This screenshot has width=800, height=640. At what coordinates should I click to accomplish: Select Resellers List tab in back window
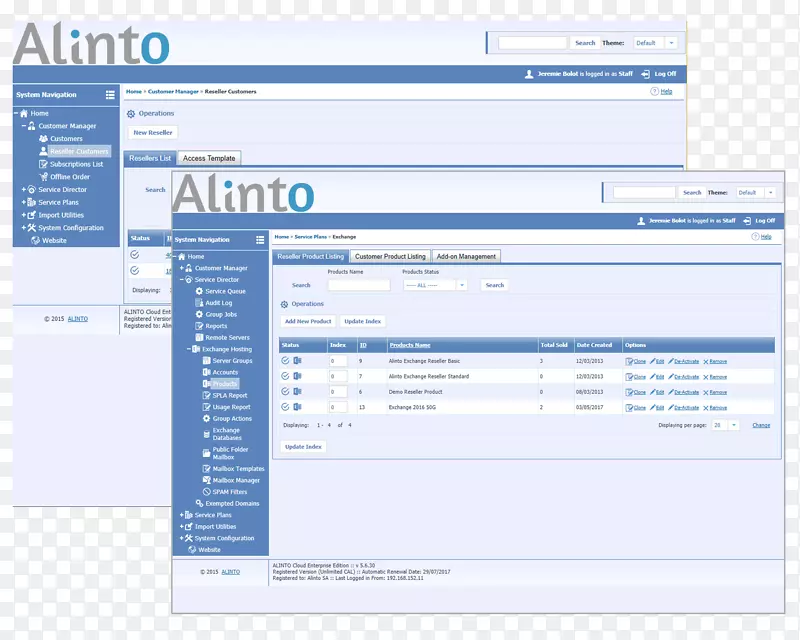[150, 158]
